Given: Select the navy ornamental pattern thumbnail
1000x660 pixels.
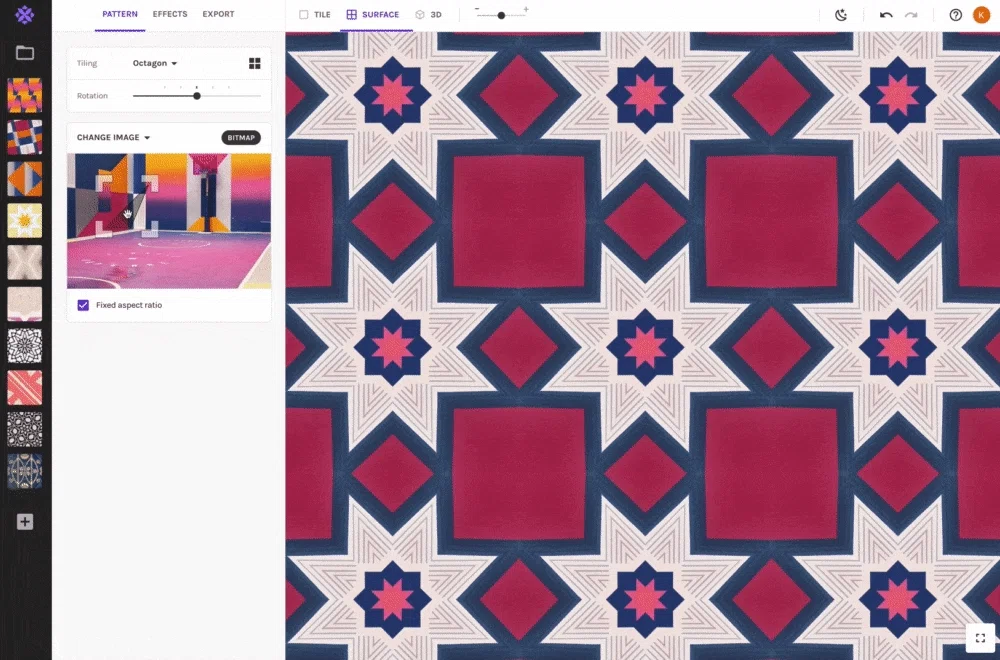Looking at the screenshot, I should 25,471.
